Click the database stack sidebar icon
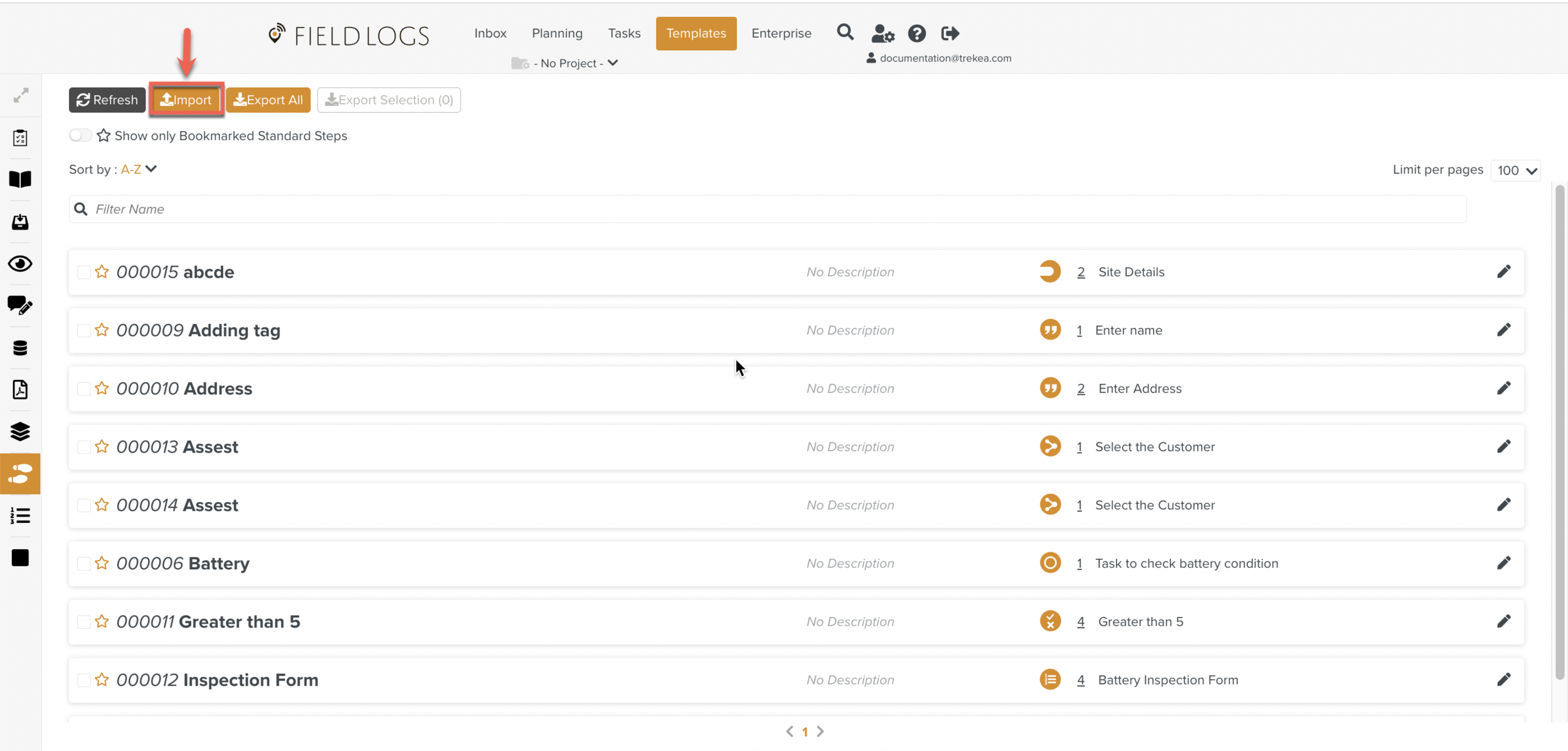The width and height of the screenshot is (1568, 751). tap(20, 348)
